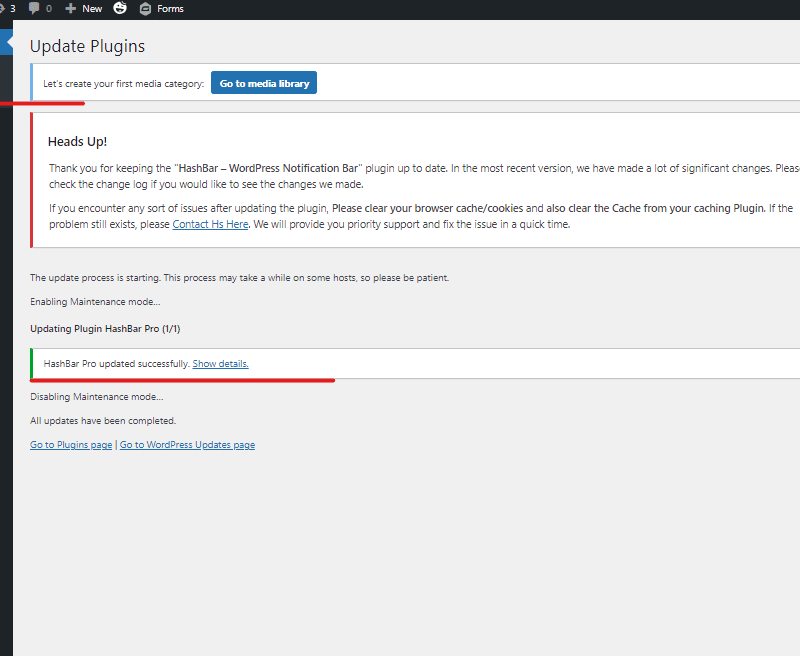The image size is (800, 656).
Task: Show details of the HashBar Pro update
Action: pyautogui.click(x=220, y=364)
